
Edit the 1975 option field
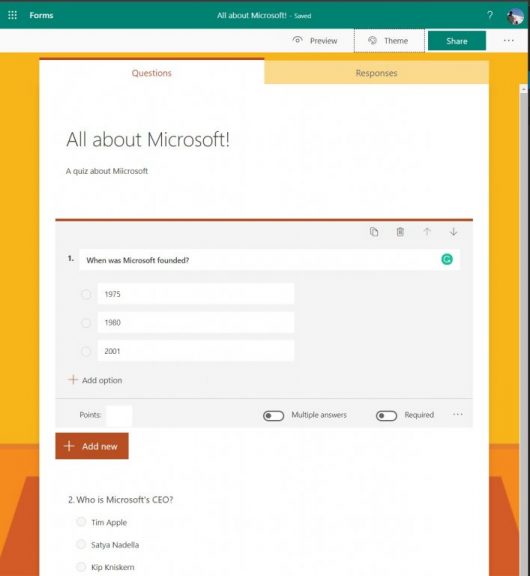coord(196,294)
